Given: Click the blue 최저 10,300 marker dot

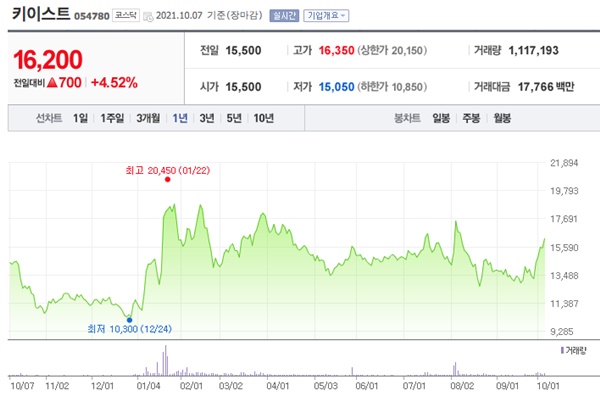Looking at the screenshot, I should coord(129,320).
